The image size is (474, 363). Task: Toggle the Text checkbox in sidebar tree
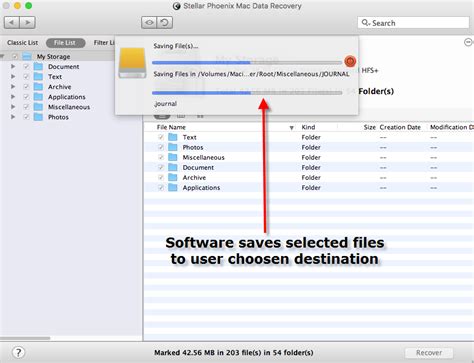click(x=26, y=76)
